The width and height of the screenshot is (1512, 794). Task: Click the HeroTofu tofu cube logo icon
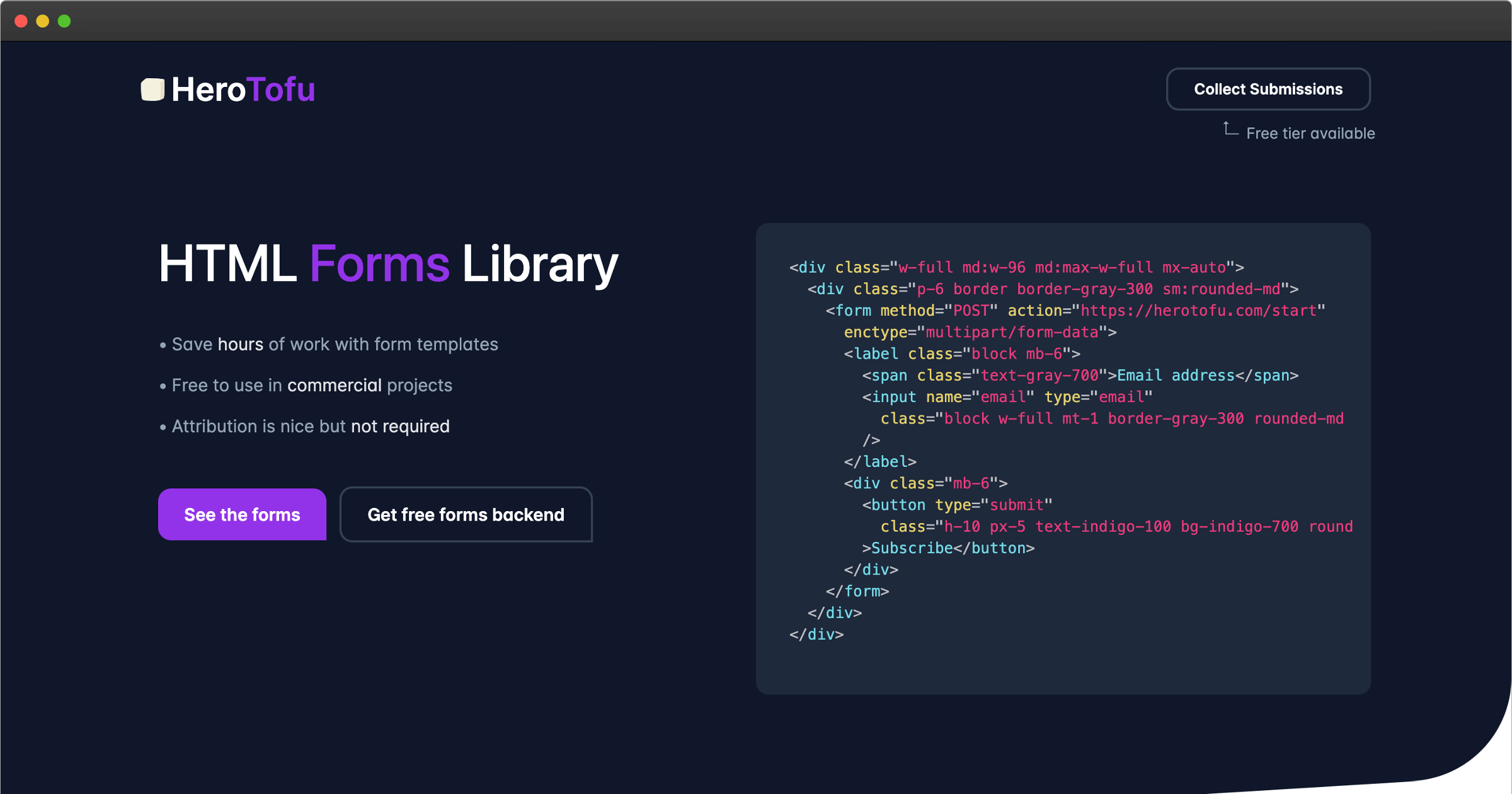click(152, 89)
